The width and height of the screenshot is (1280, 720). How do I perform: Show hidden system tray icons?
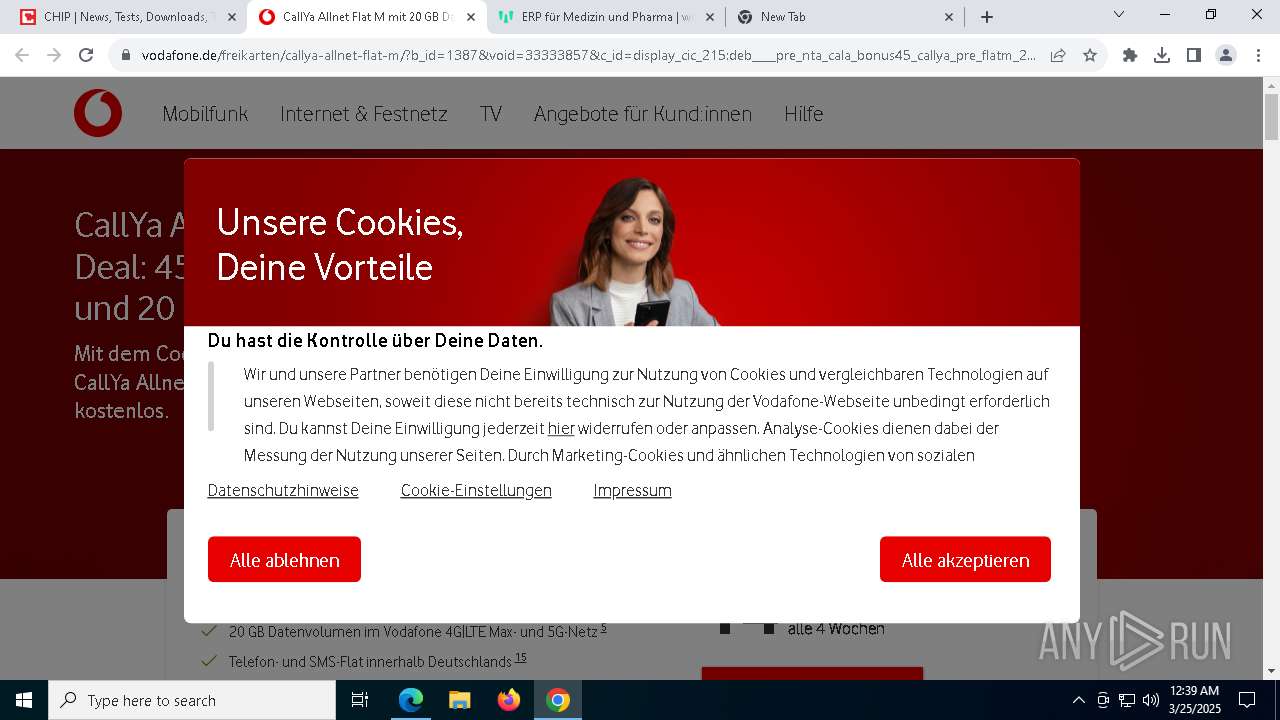point(1078,700)
